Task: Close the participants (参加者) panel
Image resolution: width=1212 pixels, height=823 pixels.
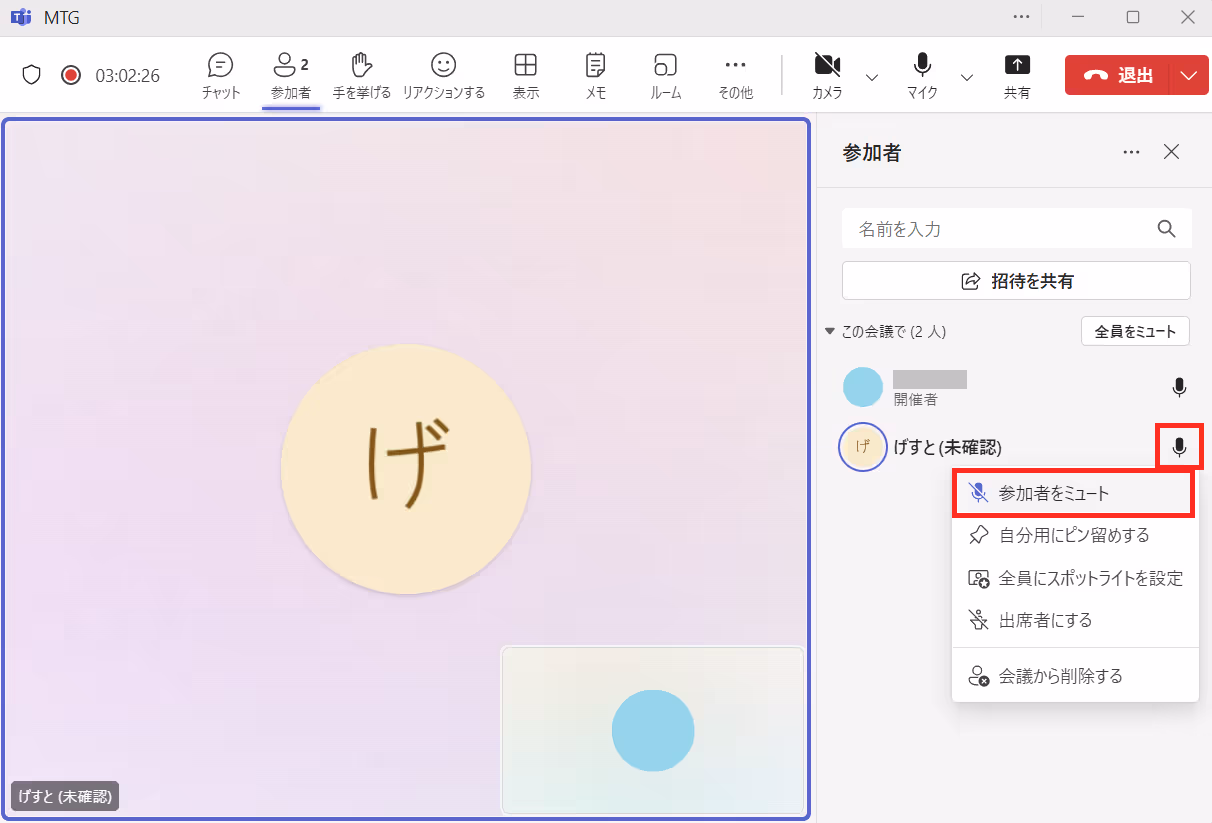Action: click(1171, 152)
